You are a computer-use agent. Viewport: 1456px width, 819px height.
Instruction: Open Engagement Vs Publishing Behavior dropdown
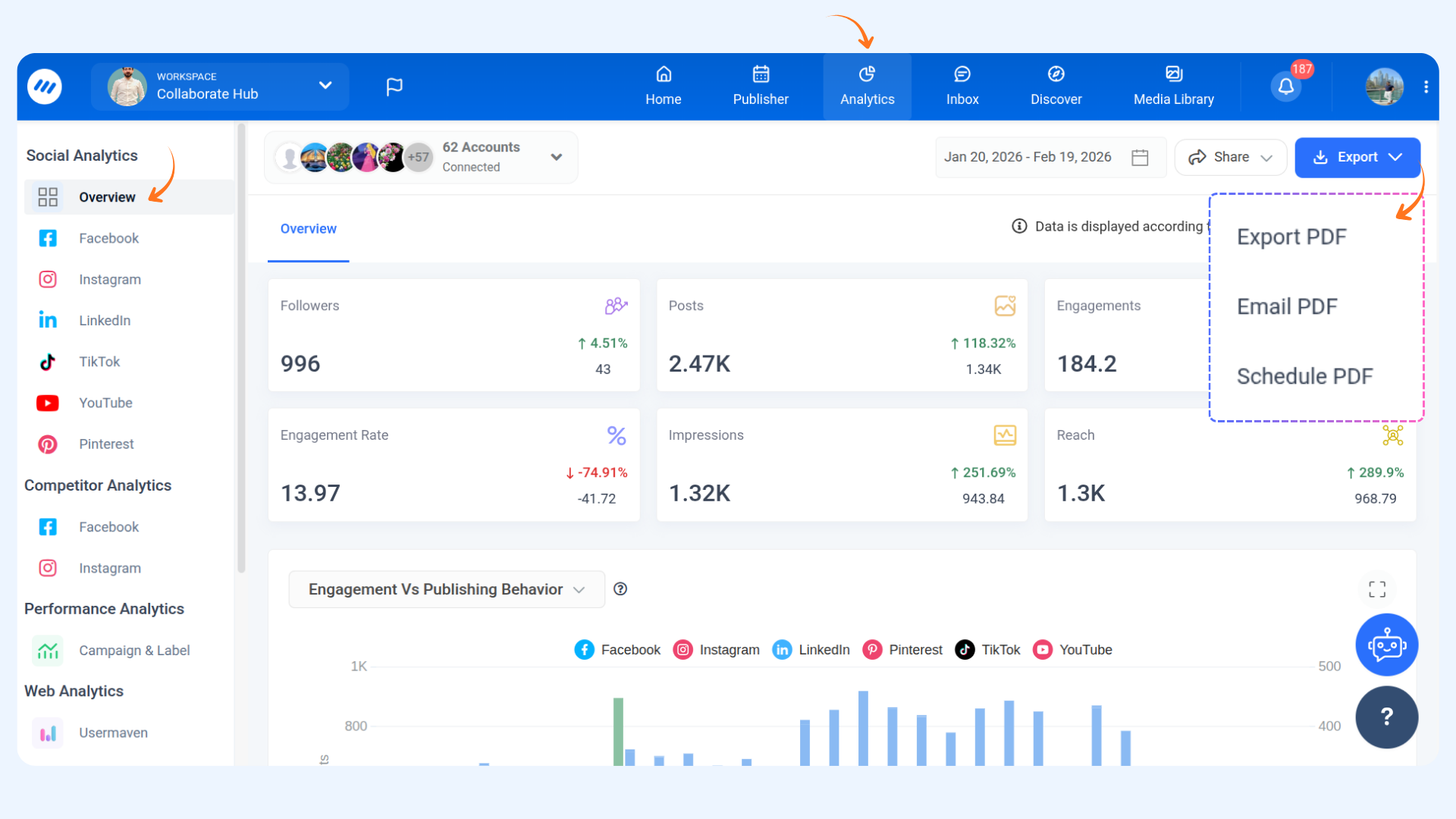tap(446, 589)
